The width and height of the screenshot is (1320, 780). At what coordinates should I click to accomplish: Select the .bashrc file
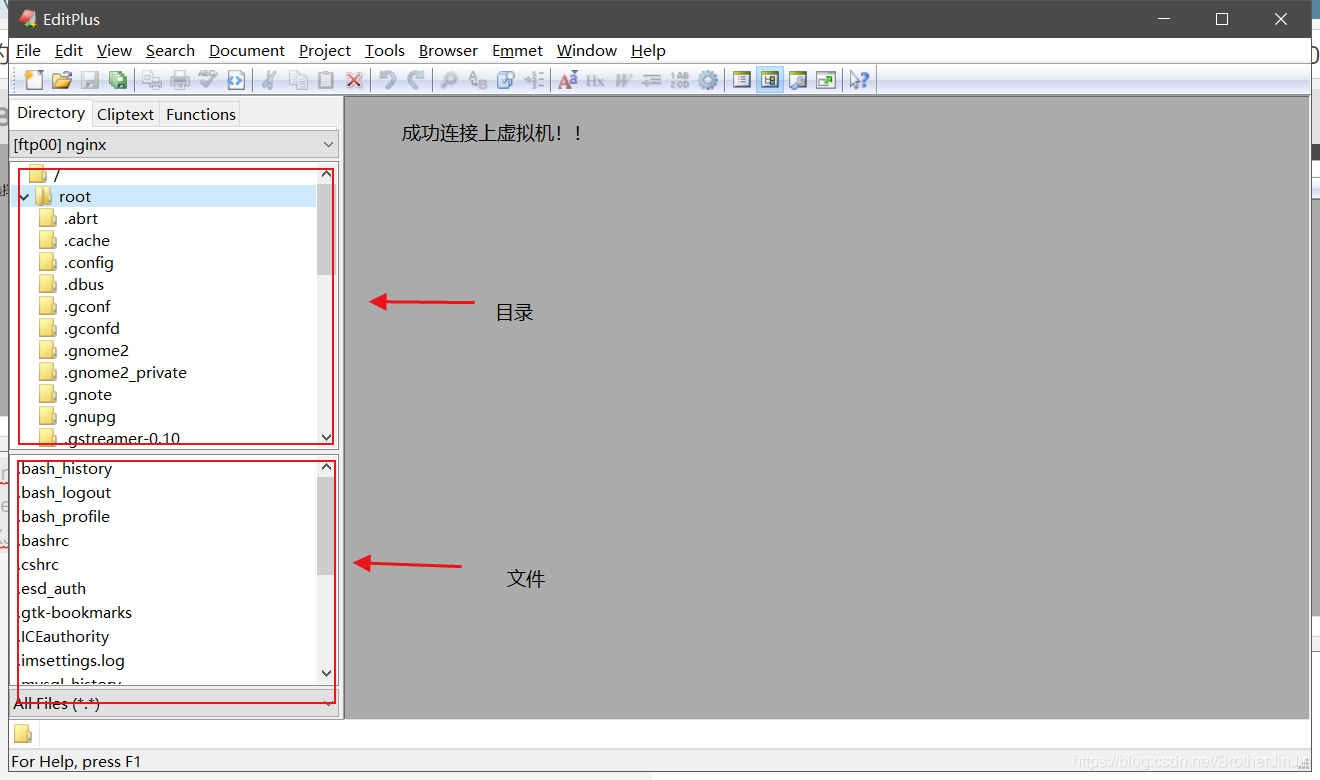coord(44,541)
